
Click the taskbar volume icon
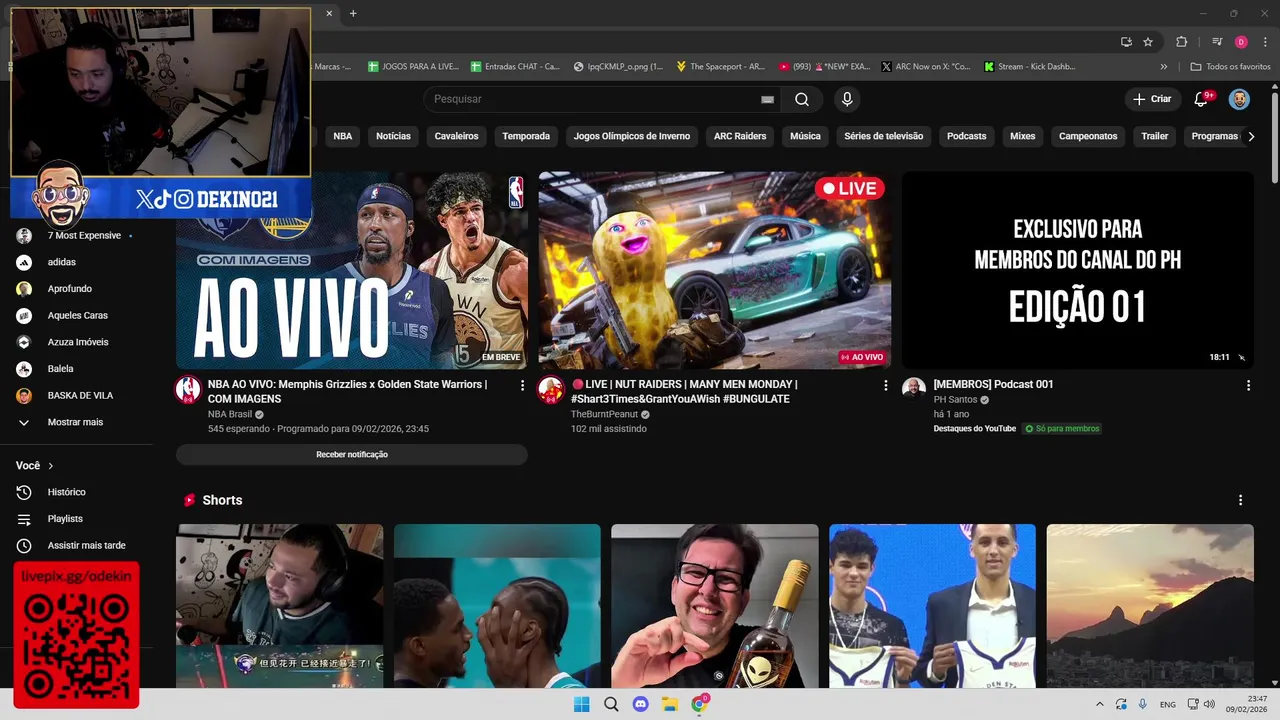point(1209,704)
